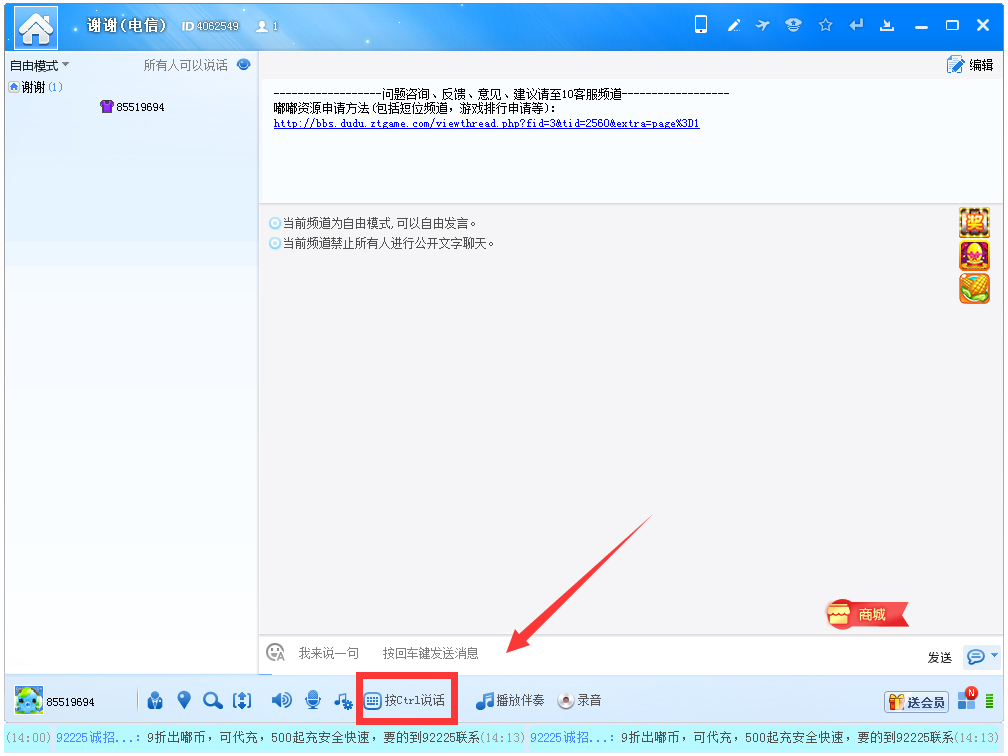
Task: Toggle the microphone icon
Action: pos(313,701)
